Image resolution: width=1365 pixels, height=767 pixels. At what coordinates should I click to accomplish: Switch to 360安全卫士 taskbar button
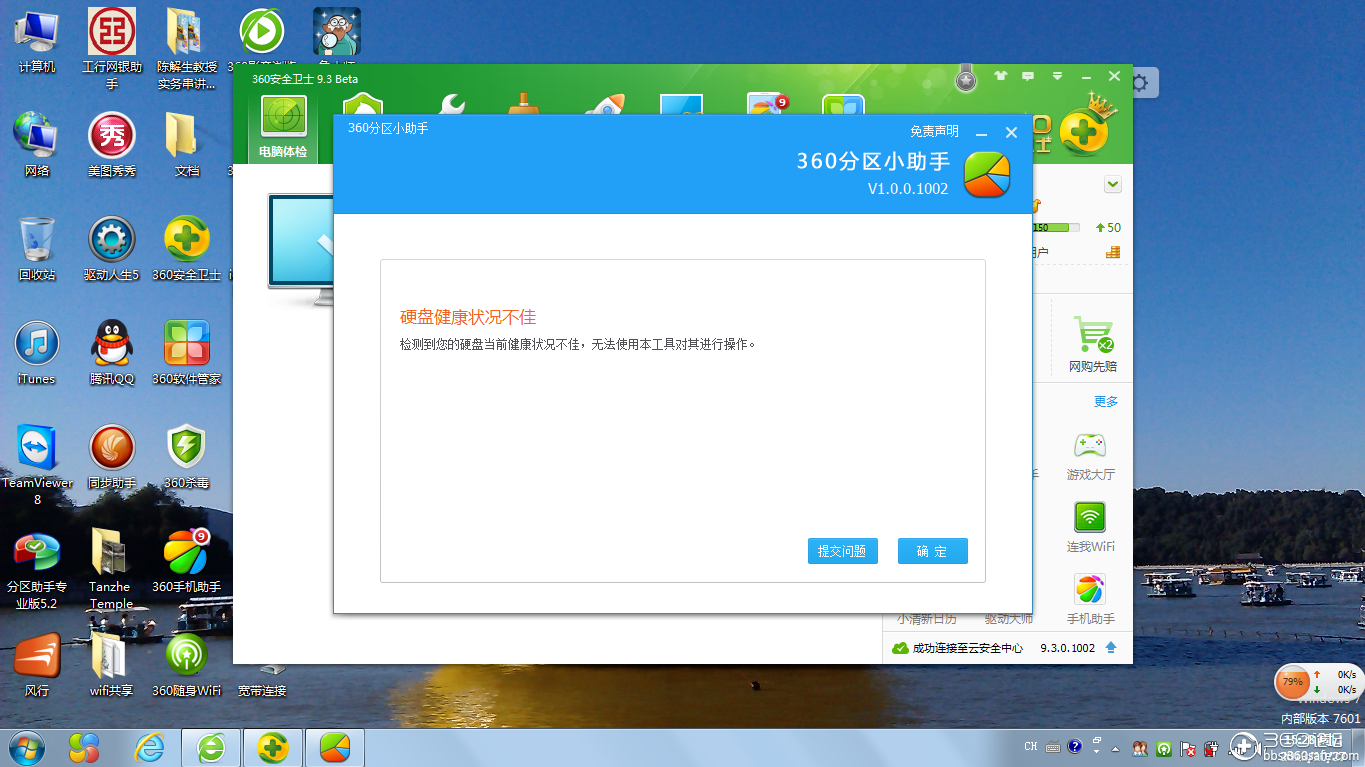pos(273,747)
